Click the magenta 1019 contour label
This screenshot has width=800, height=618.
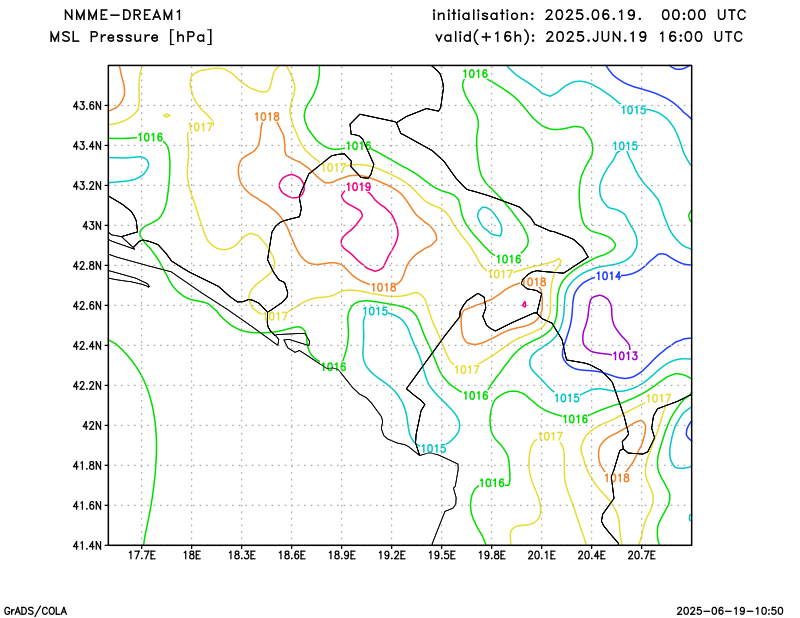(359, 187)
